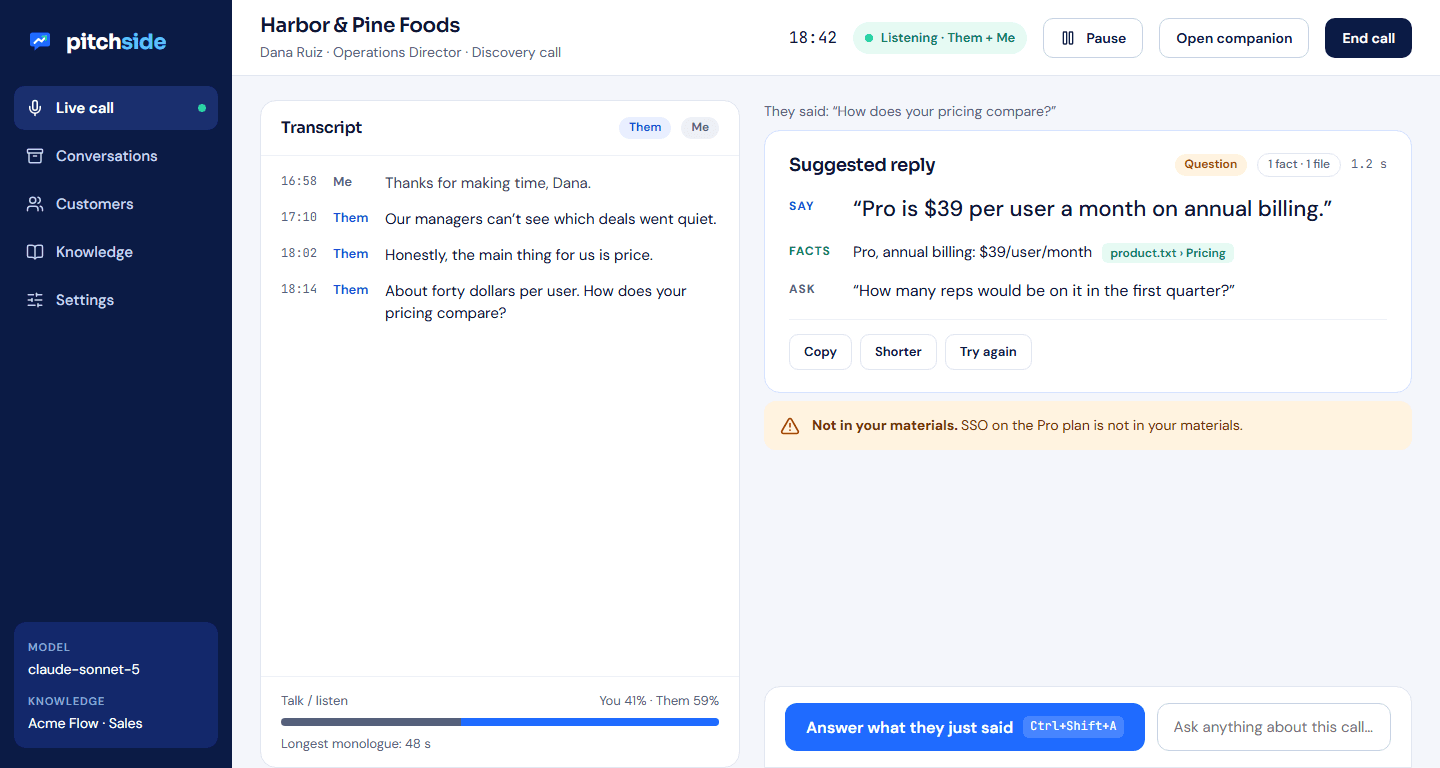The width and height of the screenshot is (1440, 768).
Task: Click the people icon beside Customers
Action: (35, 204)
